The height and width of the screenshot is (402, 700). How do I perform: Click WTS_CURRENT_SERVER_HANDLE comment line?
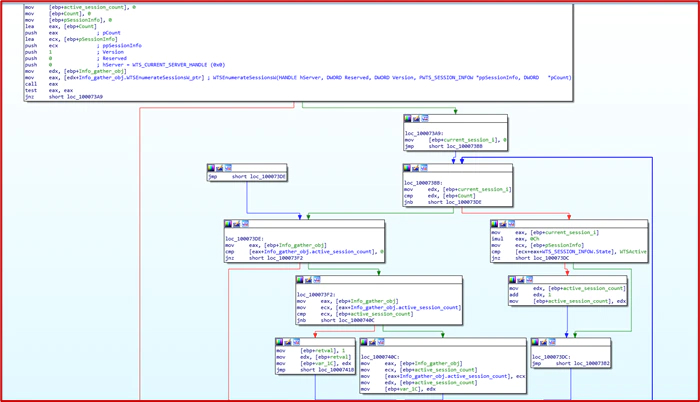click(125, 65)
